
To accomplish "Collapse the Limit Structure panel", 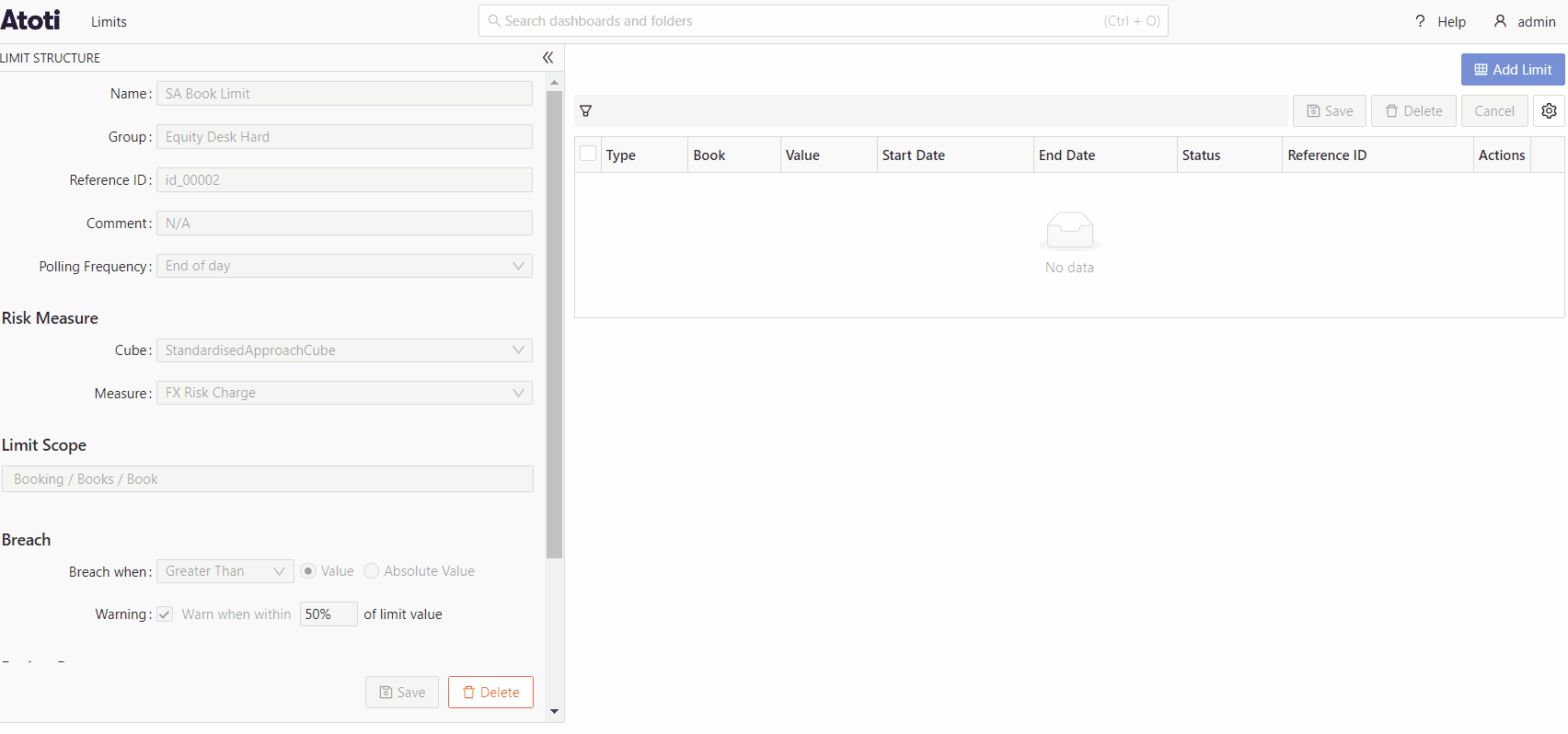I will [x=548, y=58].
